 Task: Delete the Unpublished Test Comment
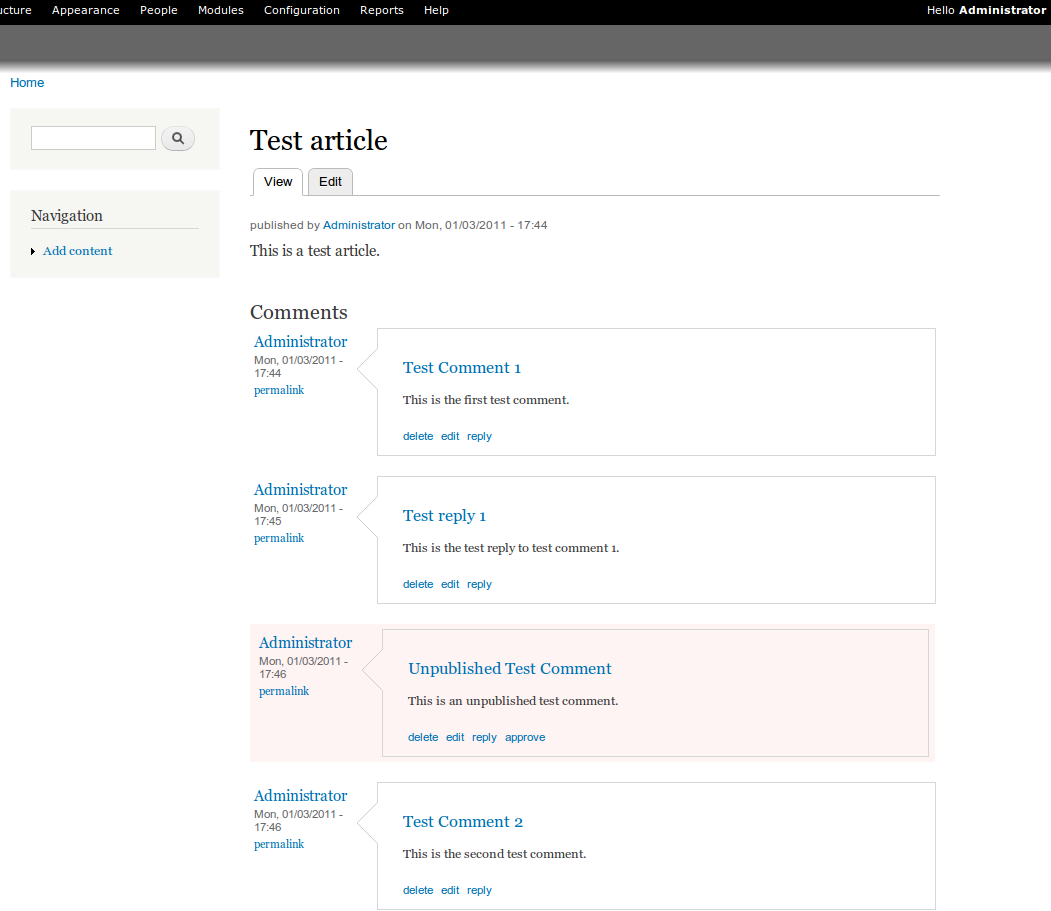click(x=423, y=737)
